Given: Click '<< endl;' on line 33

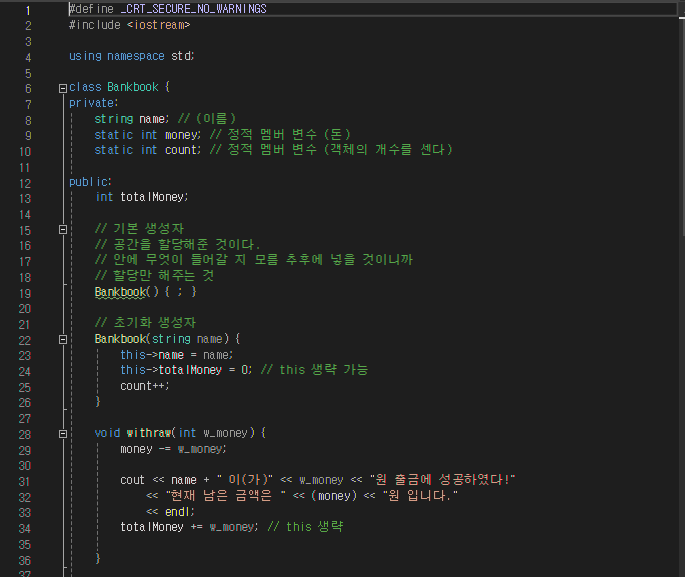Looking at the screenshot, I should (170, 512).
